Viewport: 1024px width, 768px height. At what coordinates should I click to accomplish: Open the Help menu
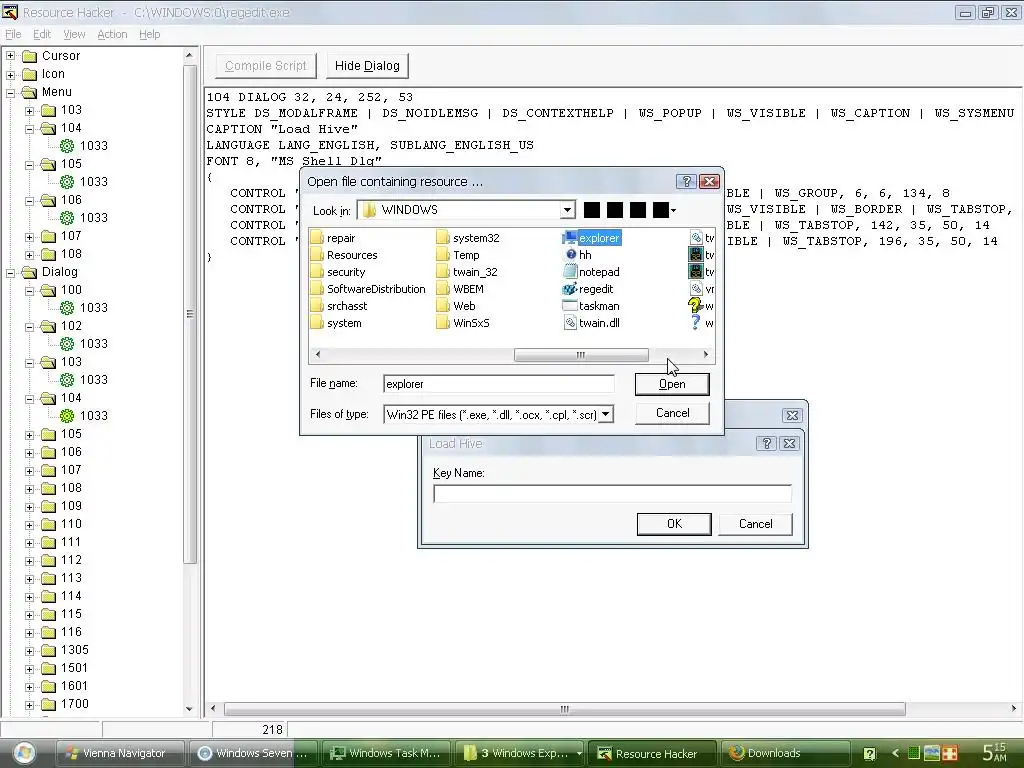pos(150,34)
